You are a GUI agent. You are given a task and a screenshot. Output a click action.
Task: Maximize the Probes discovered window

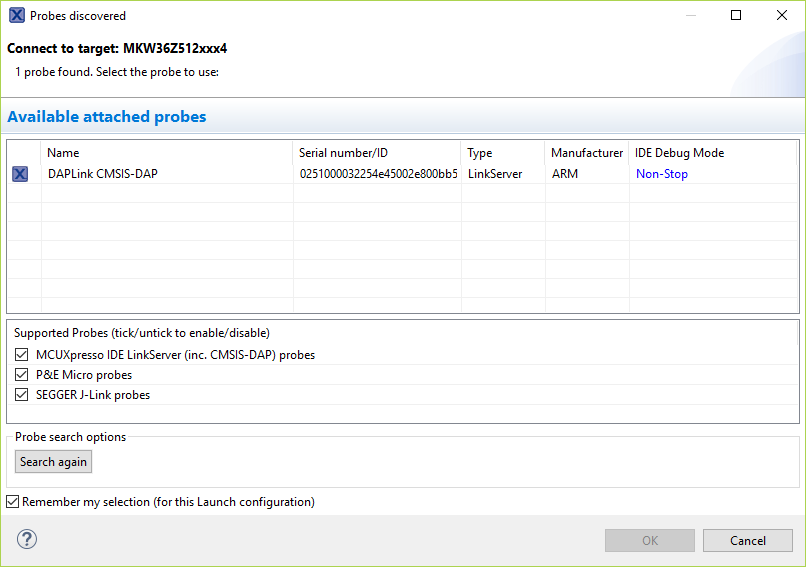point(736,16)
